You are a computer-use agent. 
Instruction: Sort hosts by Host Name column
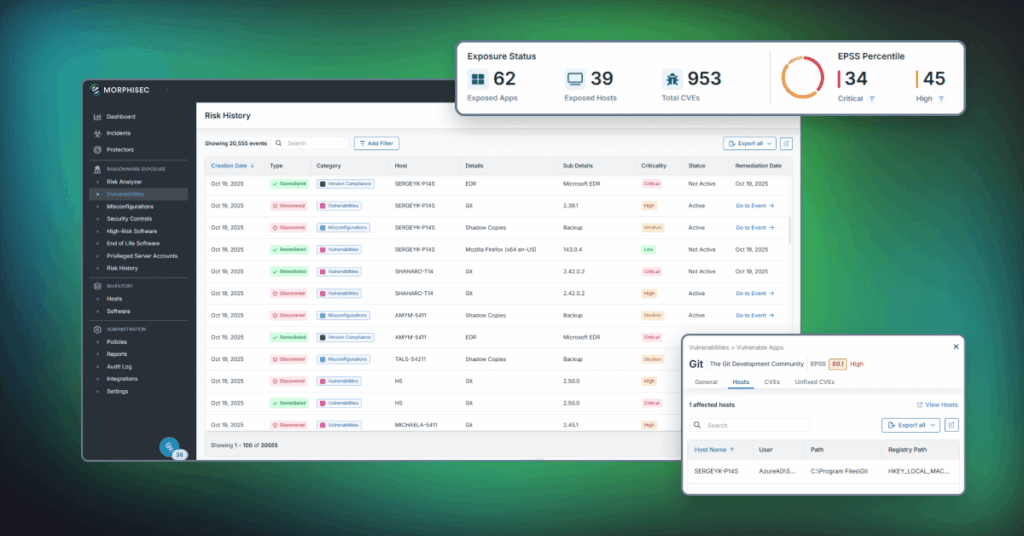pos(714,449)
